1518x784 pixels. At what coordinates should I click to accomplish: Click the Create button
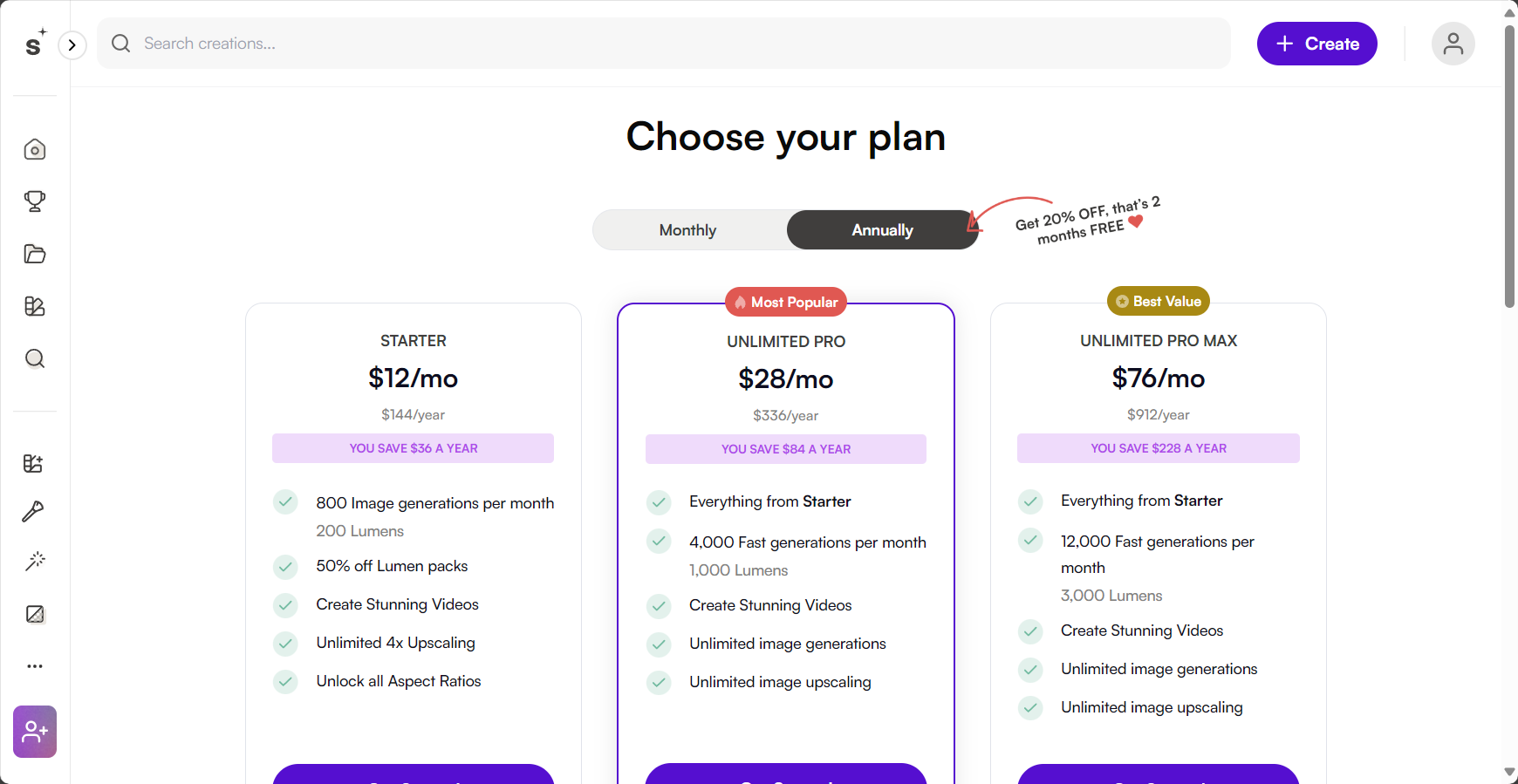tap(1317, 44)
